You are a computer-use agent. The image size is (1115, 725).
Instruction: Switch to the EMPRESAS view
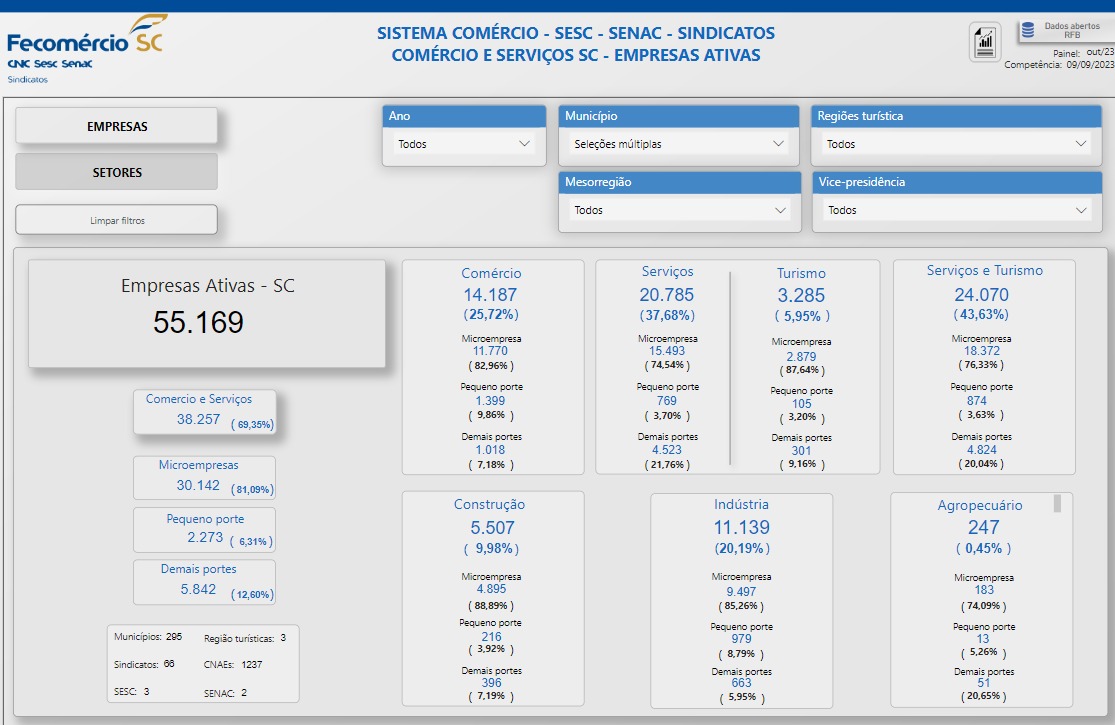click(x=117, y=127)
